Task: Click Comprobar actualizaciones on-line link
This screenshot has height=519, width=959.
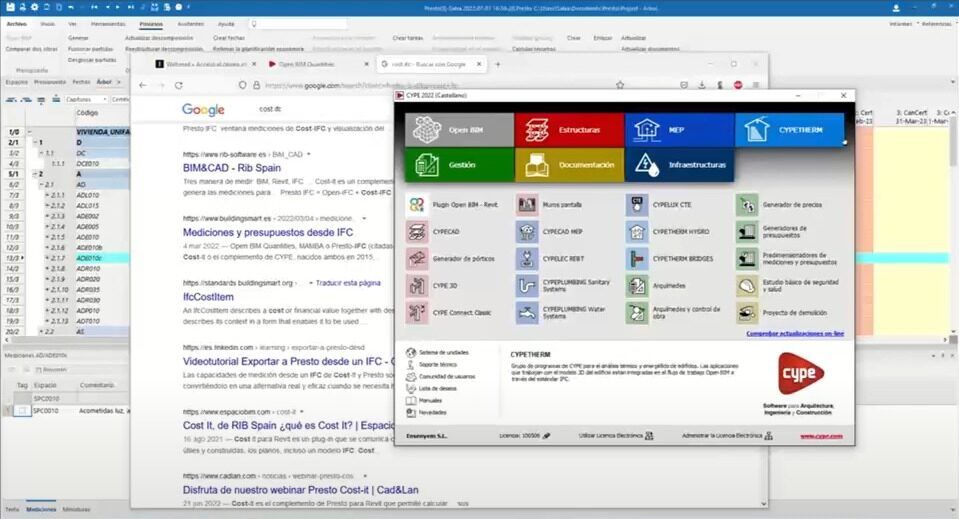Action: [795, 333]
